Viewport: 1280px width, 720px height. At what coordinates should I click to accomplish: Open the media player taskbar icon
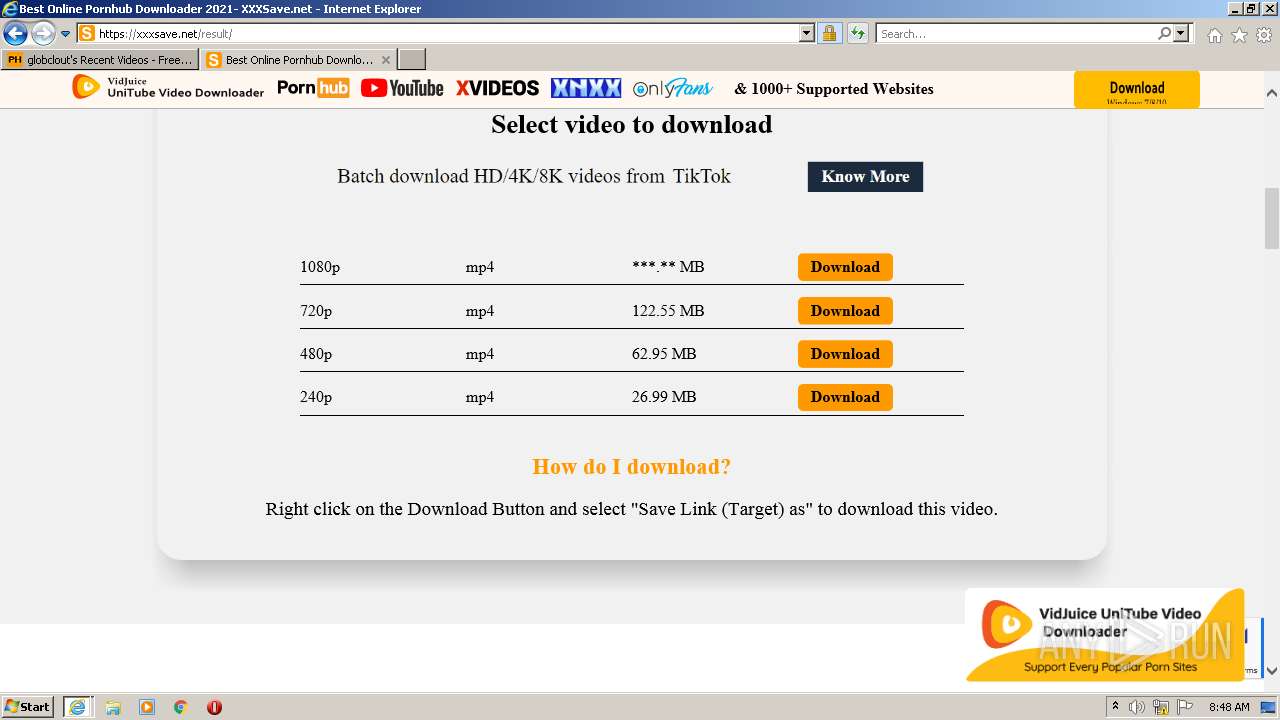pos(147,707)
